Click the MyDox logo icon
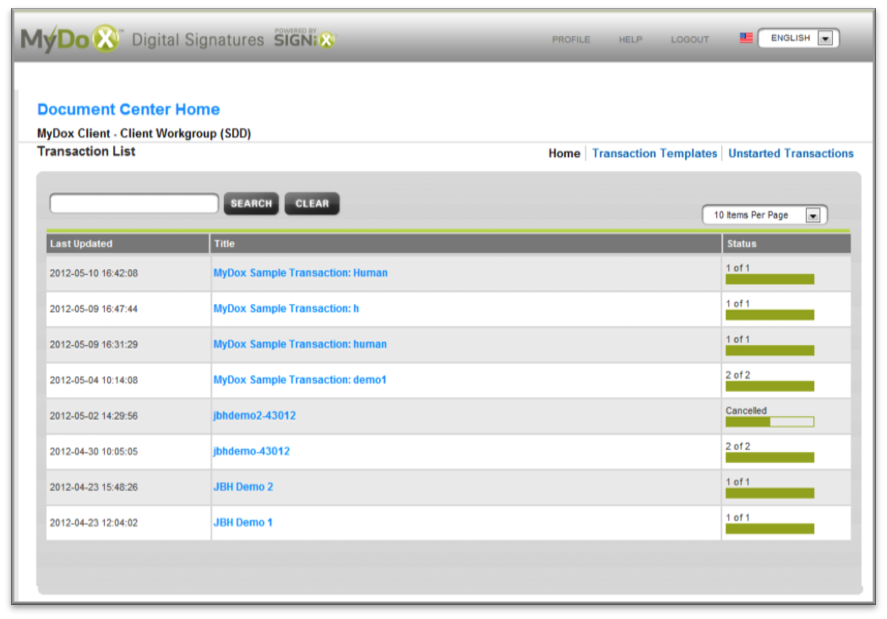 click(x=70, y=39)
